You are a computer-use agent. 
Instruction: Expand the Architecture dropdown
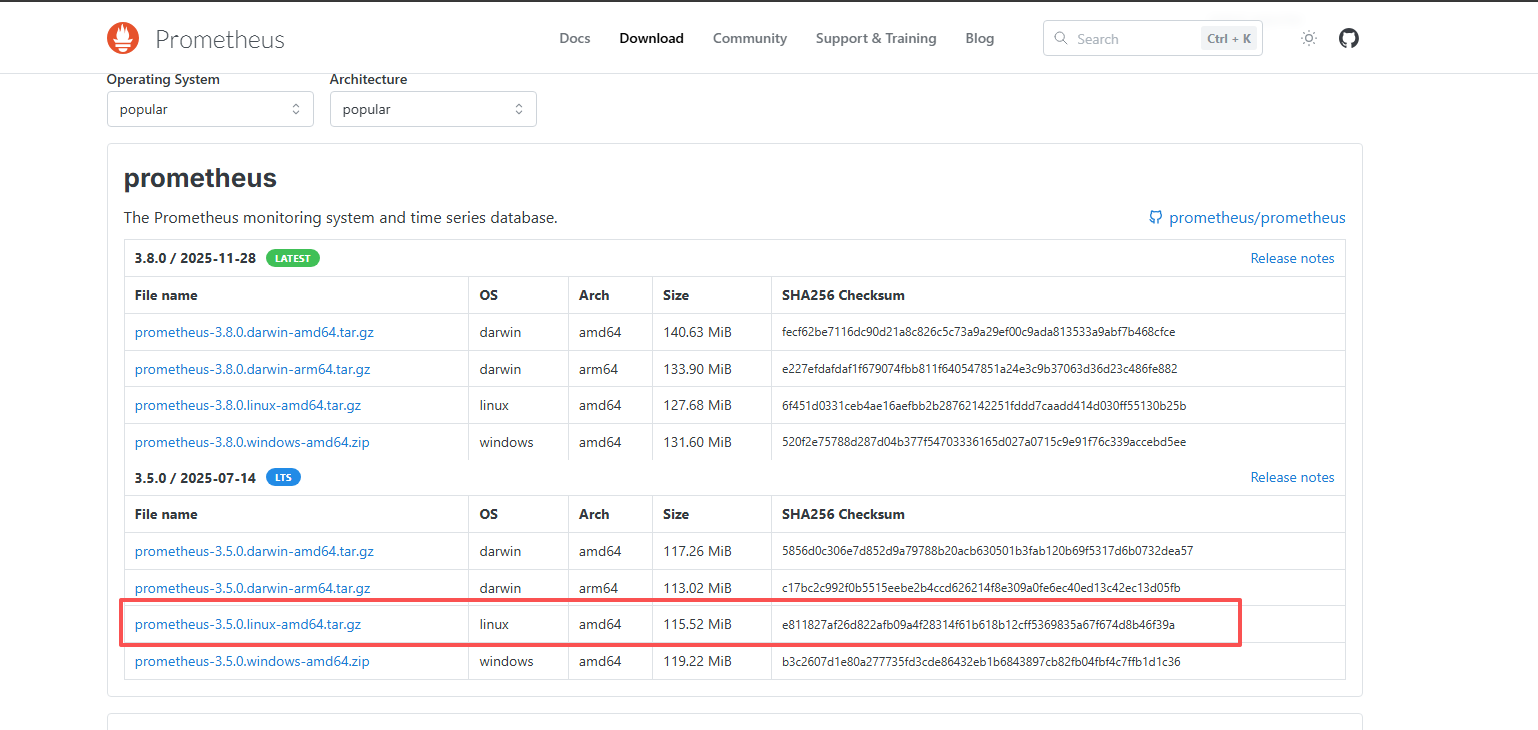pyautogui.click(x=433, y=109)
